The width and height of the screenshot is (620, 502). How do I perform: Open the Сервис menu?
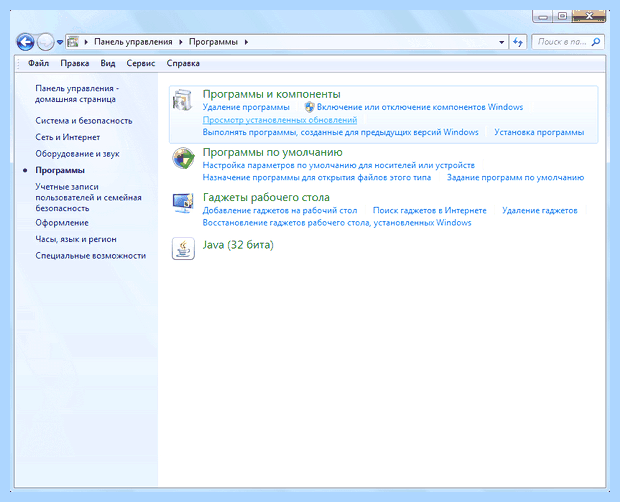pos(141,63)
